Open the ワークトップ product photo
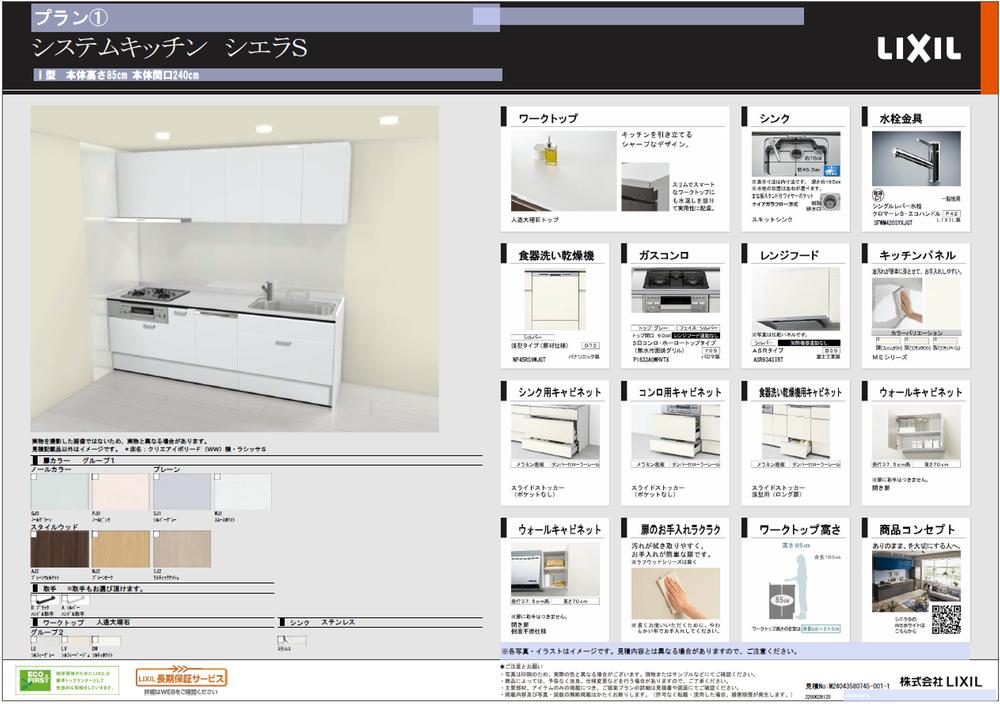The image size is (1000, 704). pos(563,171)
